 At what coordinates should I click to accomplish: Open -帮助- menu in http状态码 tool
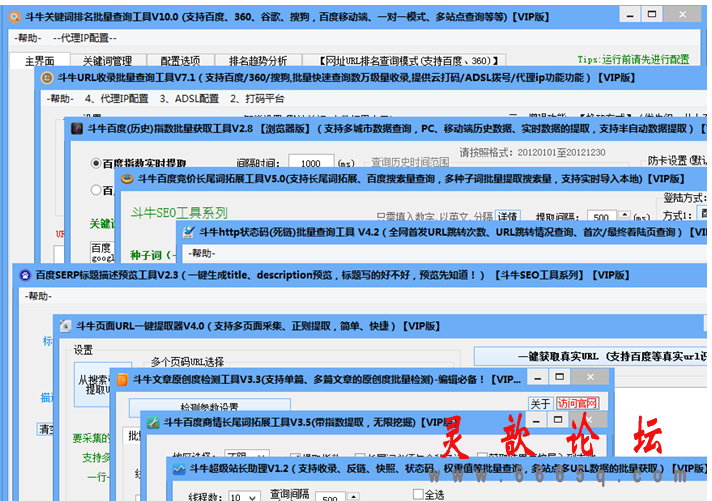click(x=202, y=253)
